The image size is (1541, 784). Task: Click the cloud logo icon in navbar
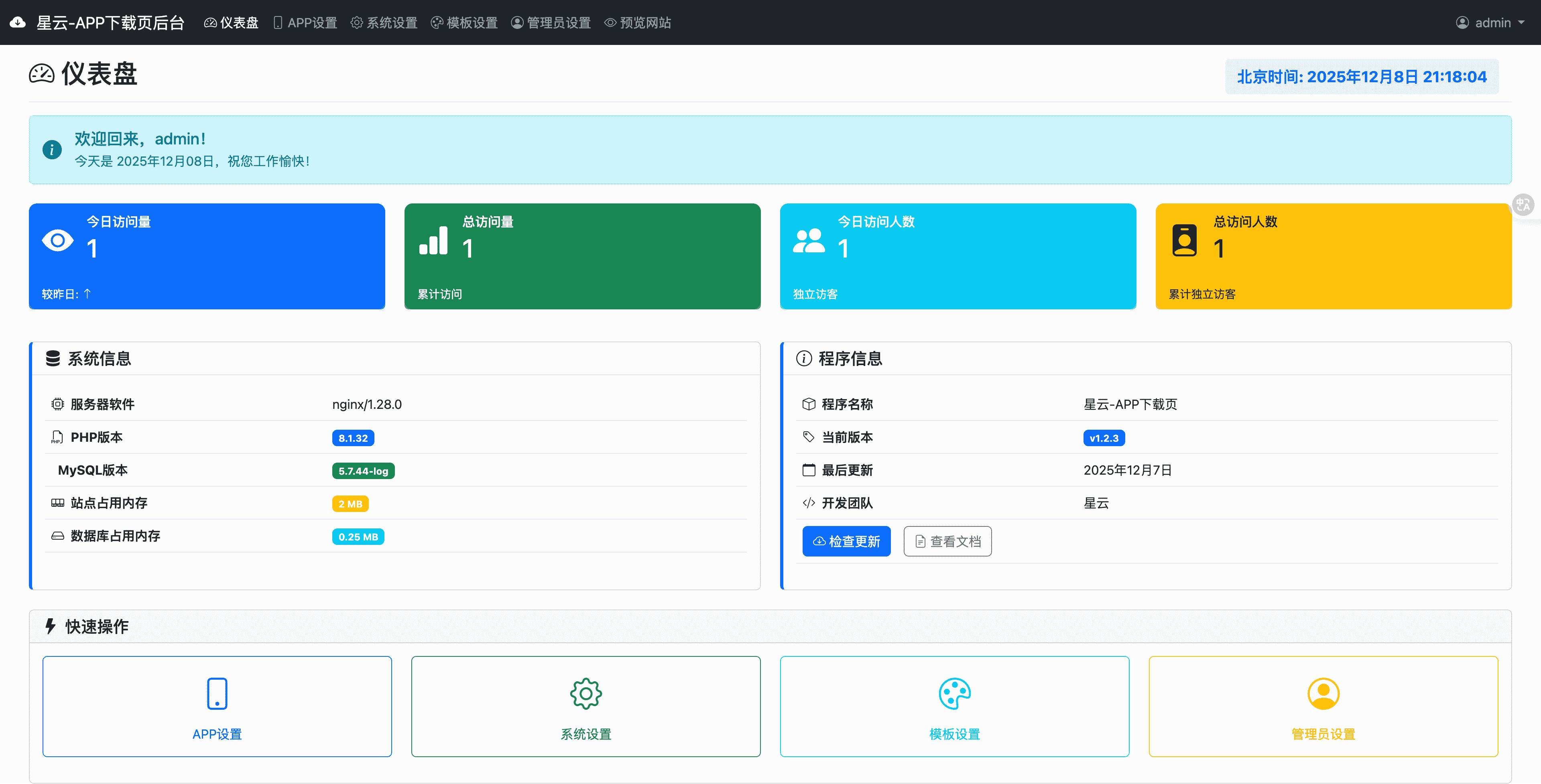[x=18, y=23]
